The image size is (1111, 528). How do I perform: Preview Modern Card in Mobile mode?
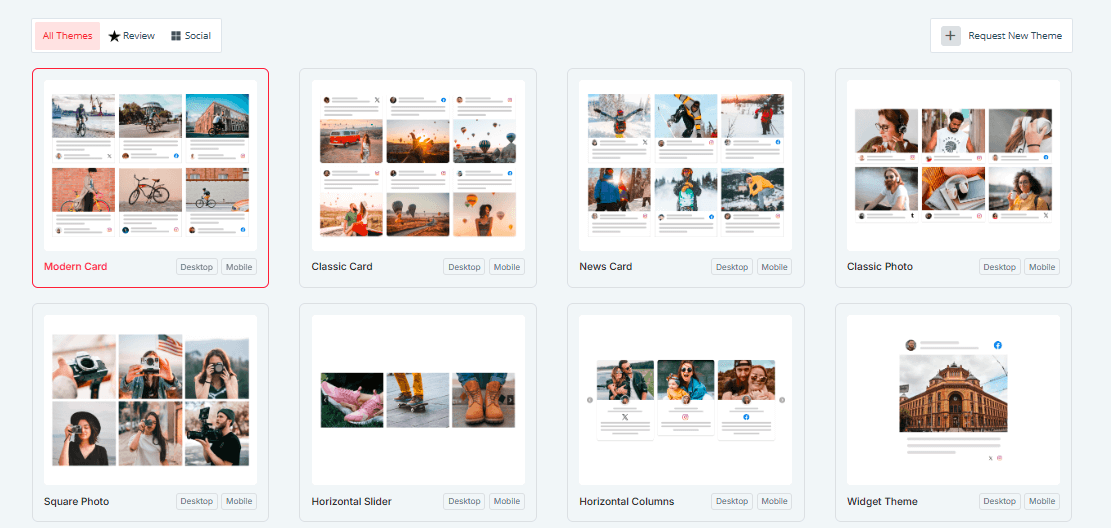click(239, 267)
